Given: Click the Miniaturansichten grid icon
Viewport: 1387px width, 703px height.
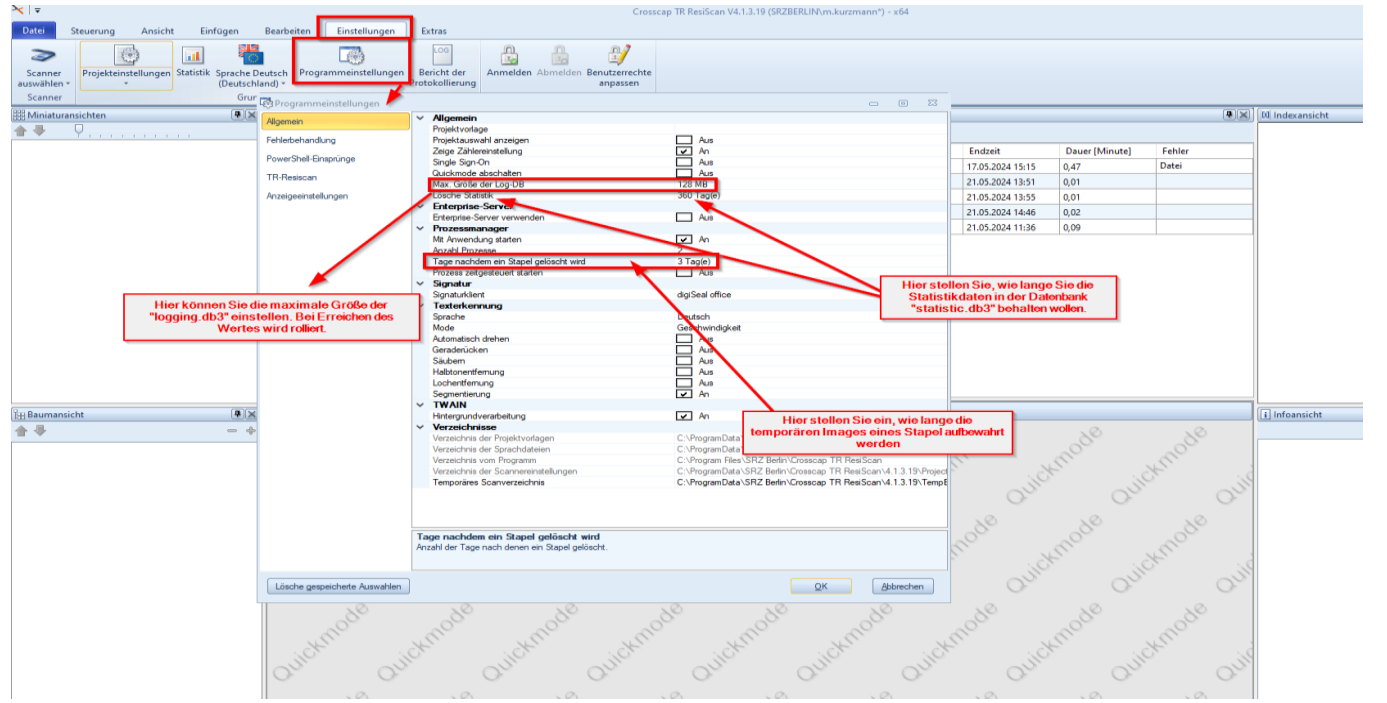Looking at the screenshot, I should [x=19, y=115].
